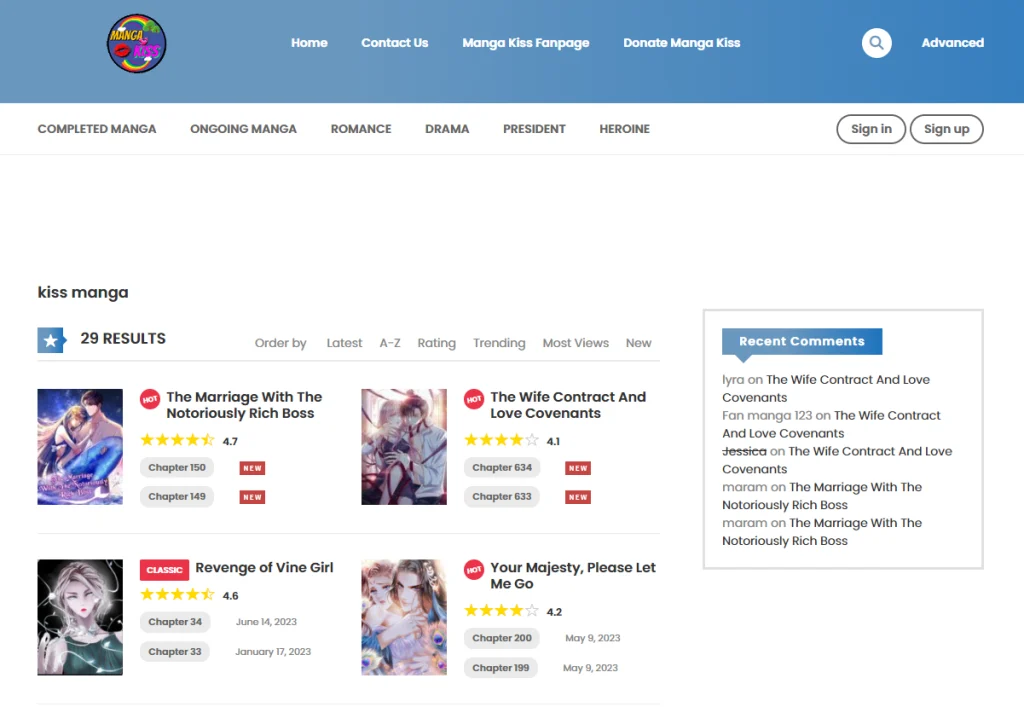Sort results by New
Image resolution: width=1024 pixels, height=707 pixels.
(x=639, y=343)
